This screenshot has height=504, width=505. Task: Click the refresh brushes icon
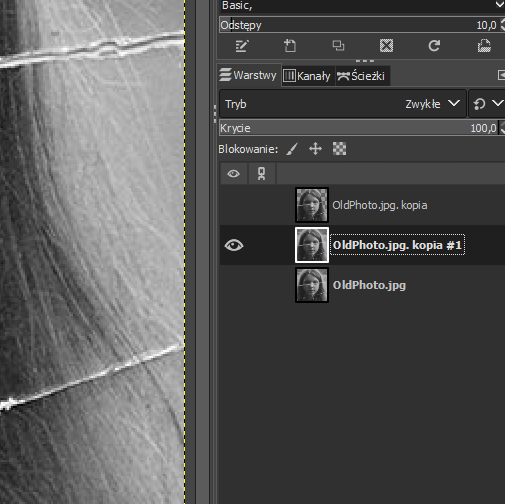434,46
